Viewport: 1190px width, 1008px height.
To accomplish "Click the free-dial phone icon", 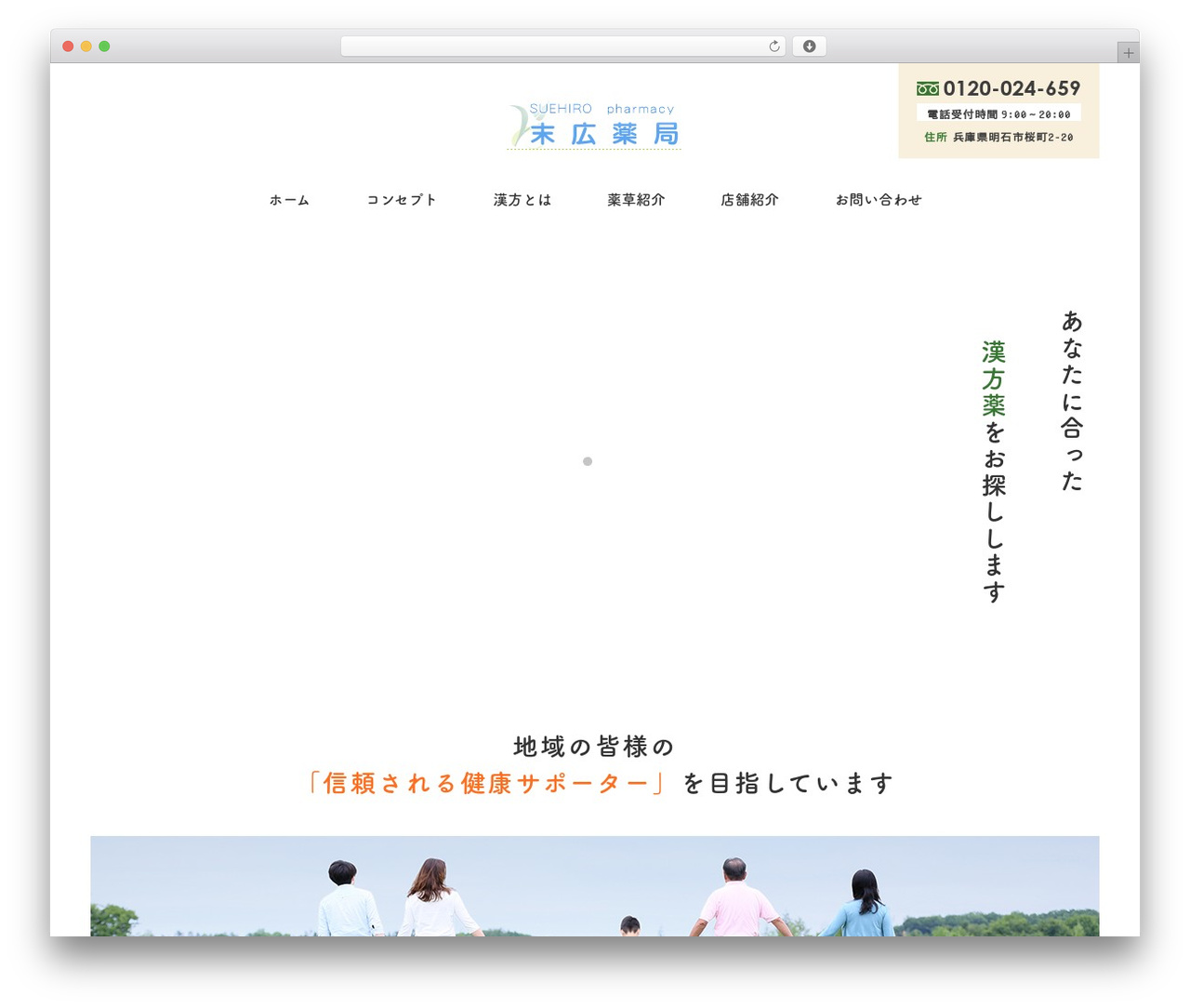I will [x=928, y=89].
